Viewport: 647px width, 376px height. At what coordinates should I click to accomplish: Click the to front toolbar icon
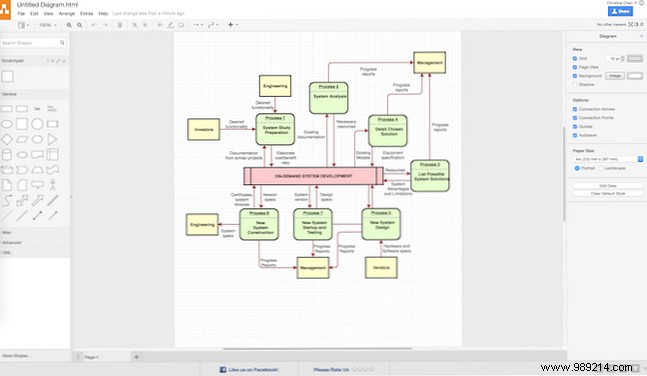tap(135, 25)
